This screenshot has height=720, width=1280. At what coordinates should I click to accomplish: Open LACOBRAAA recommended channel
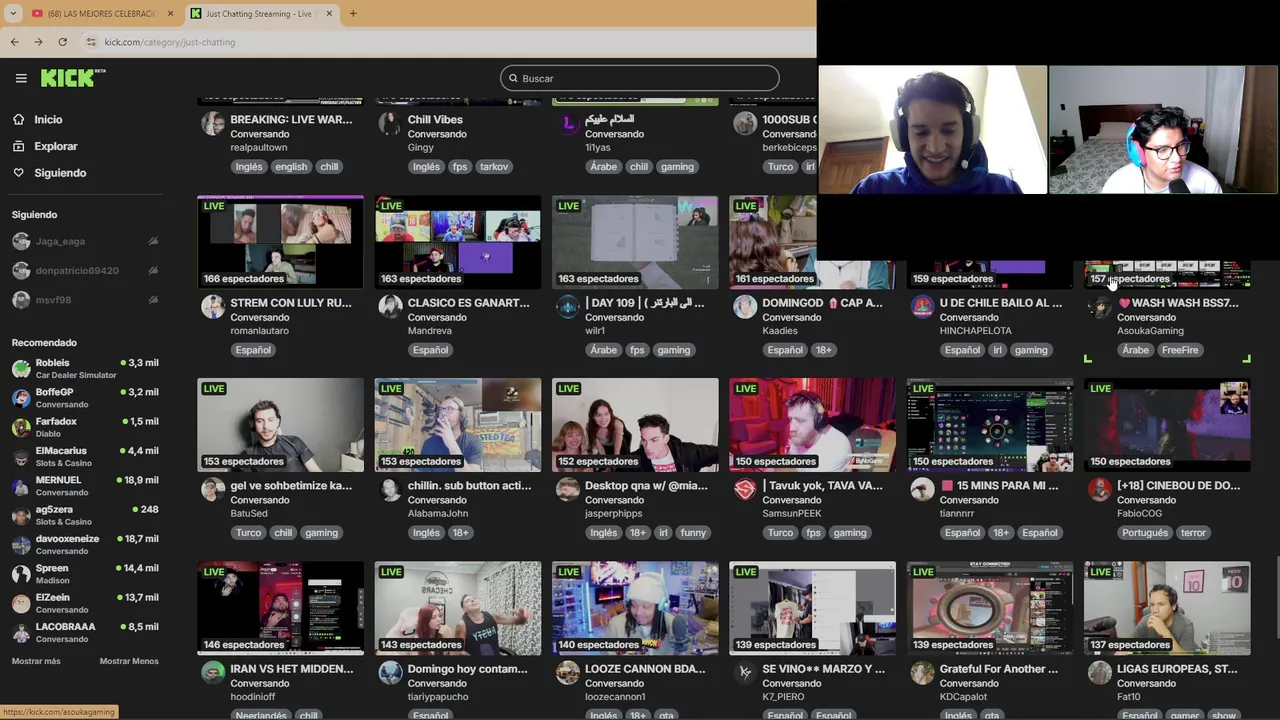pos(85,632)
